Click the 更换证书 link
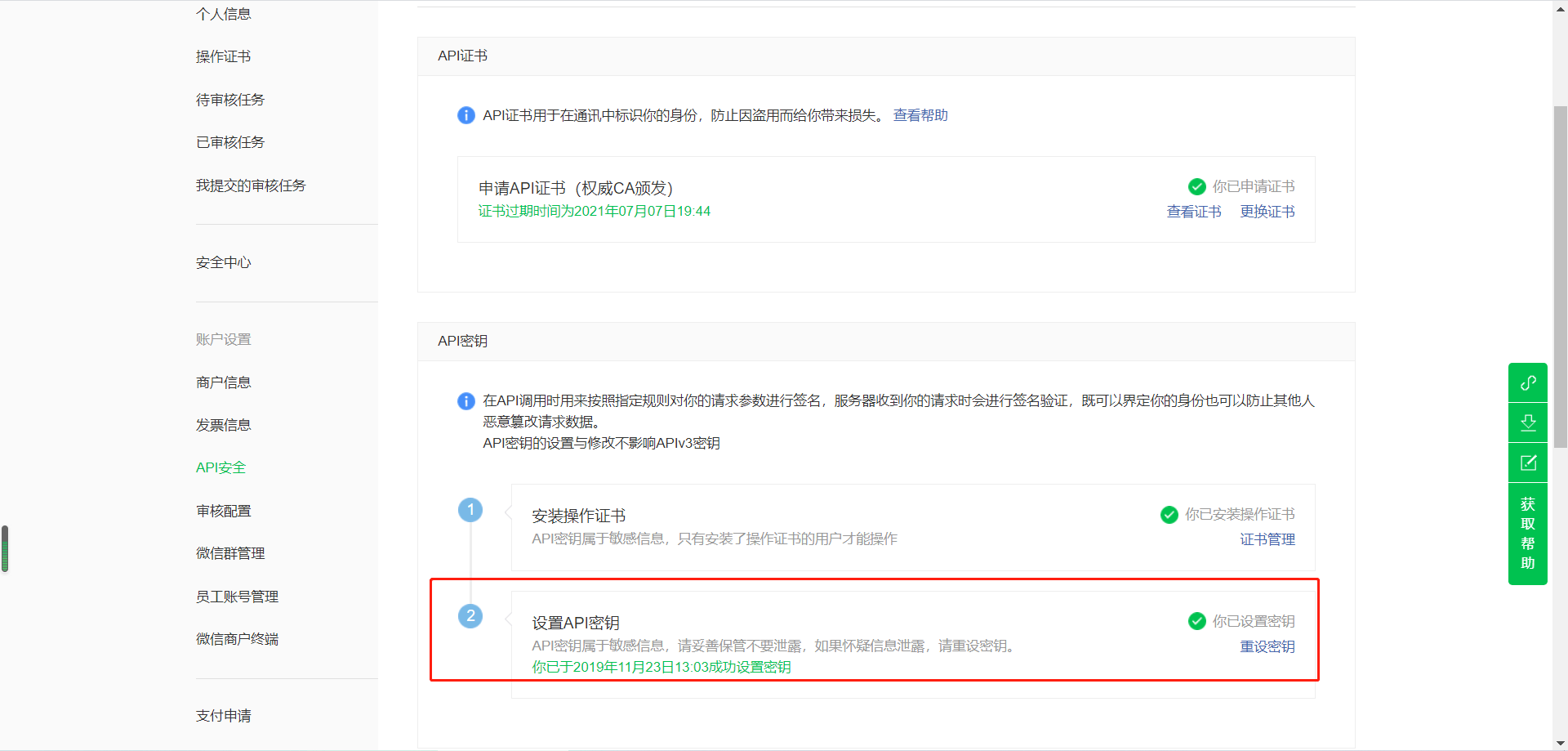 pos(1267,212)
